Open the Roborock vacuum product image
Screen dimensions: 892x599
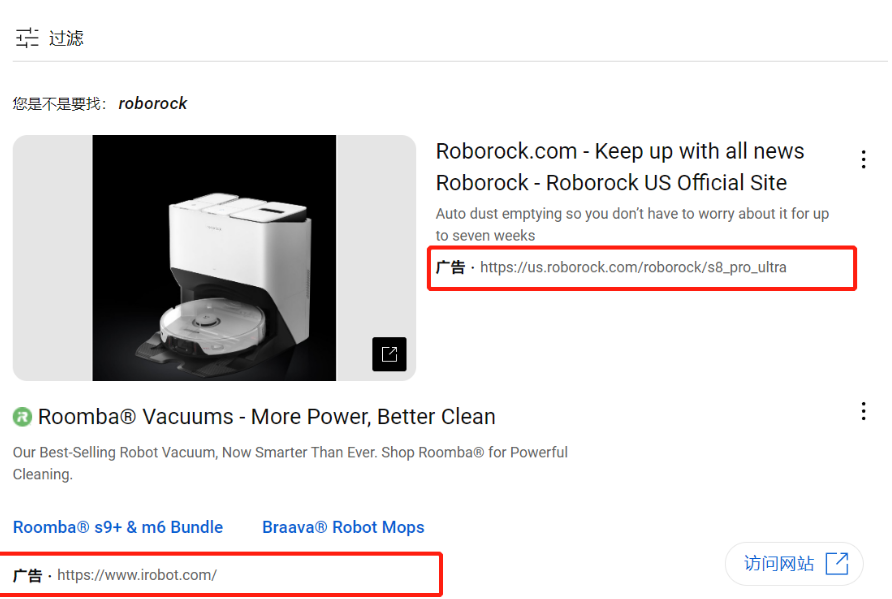pos(214,258)
